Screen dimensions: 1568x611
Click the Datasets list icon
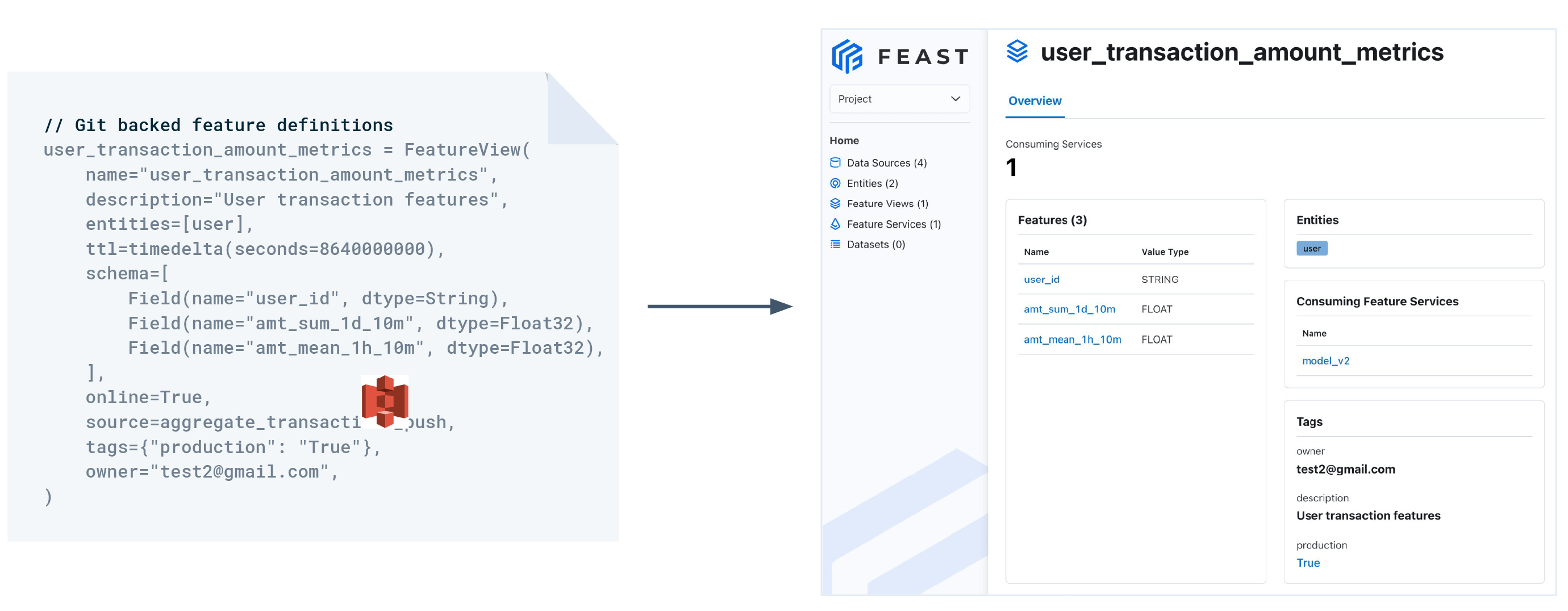[835, 244]
